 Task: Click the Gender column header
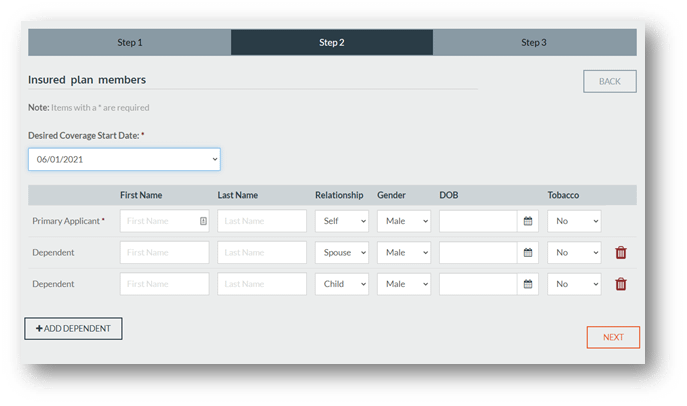click(x=391, y=195)
